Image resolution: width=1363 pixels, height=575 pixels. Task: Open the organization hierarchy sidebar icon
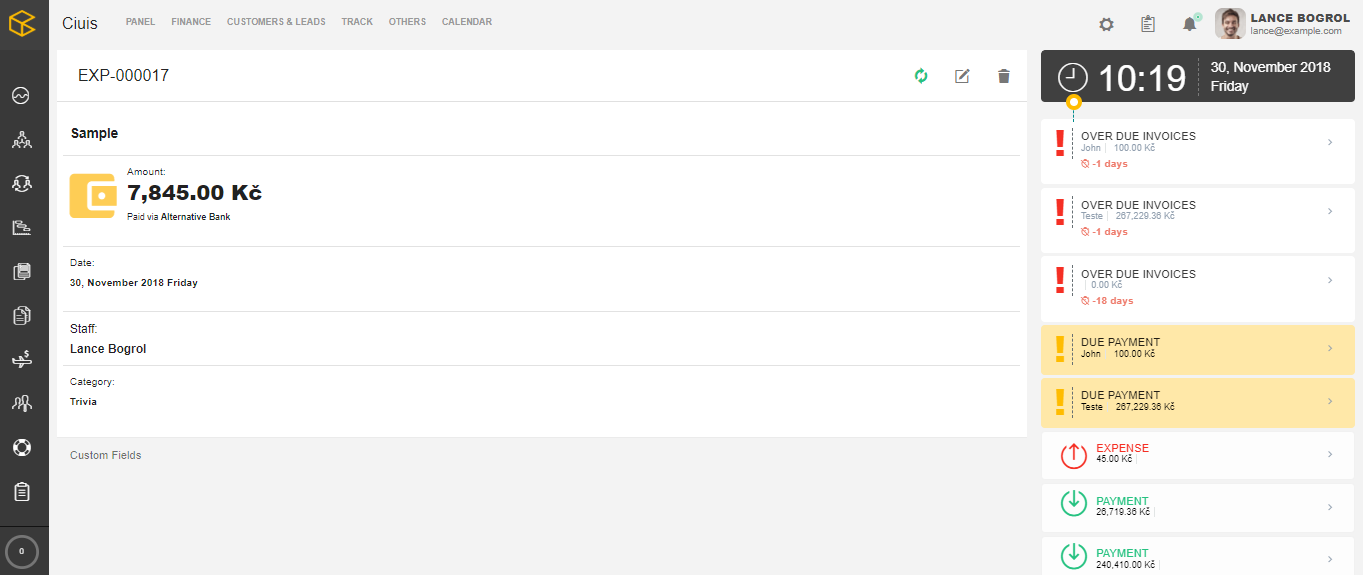21,140
